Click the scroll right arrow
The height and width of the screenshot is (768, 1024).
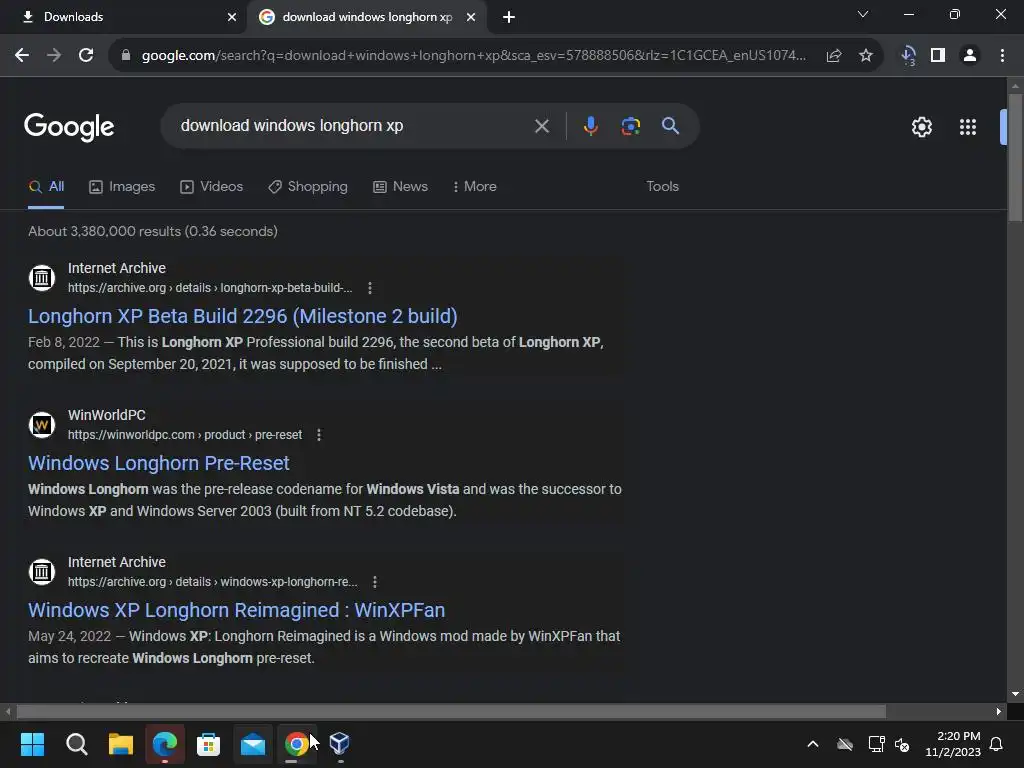(998, 711)
